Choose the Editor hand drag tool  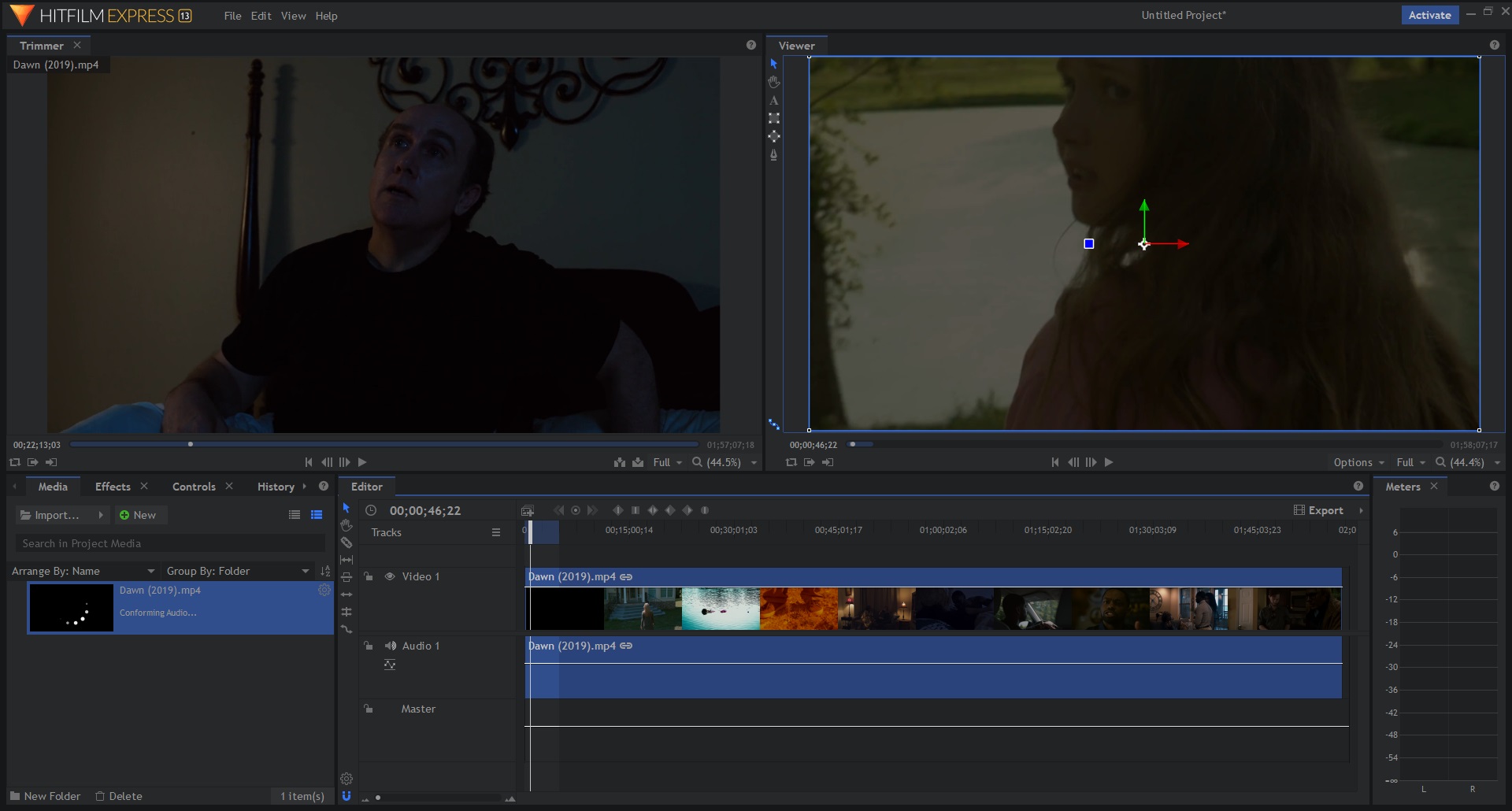click(346, 525)
